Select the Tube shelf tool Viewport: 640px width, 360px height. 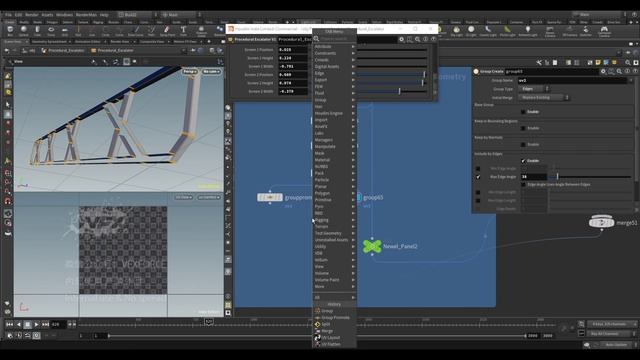[37, 31]
